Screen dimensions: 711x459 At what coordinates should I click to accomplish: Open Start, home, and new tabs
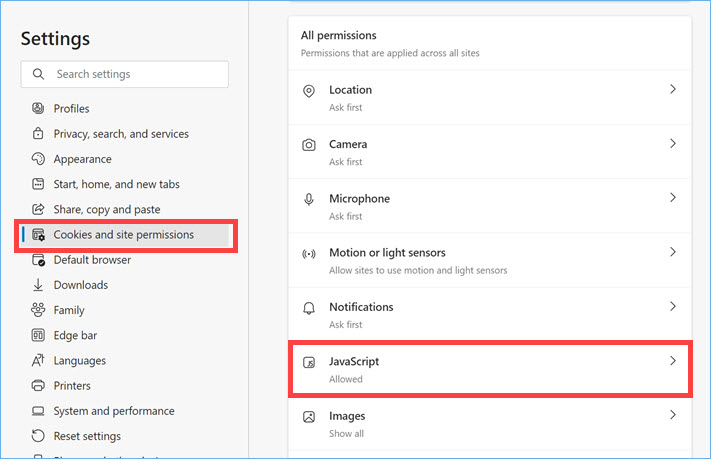[116, 184]
